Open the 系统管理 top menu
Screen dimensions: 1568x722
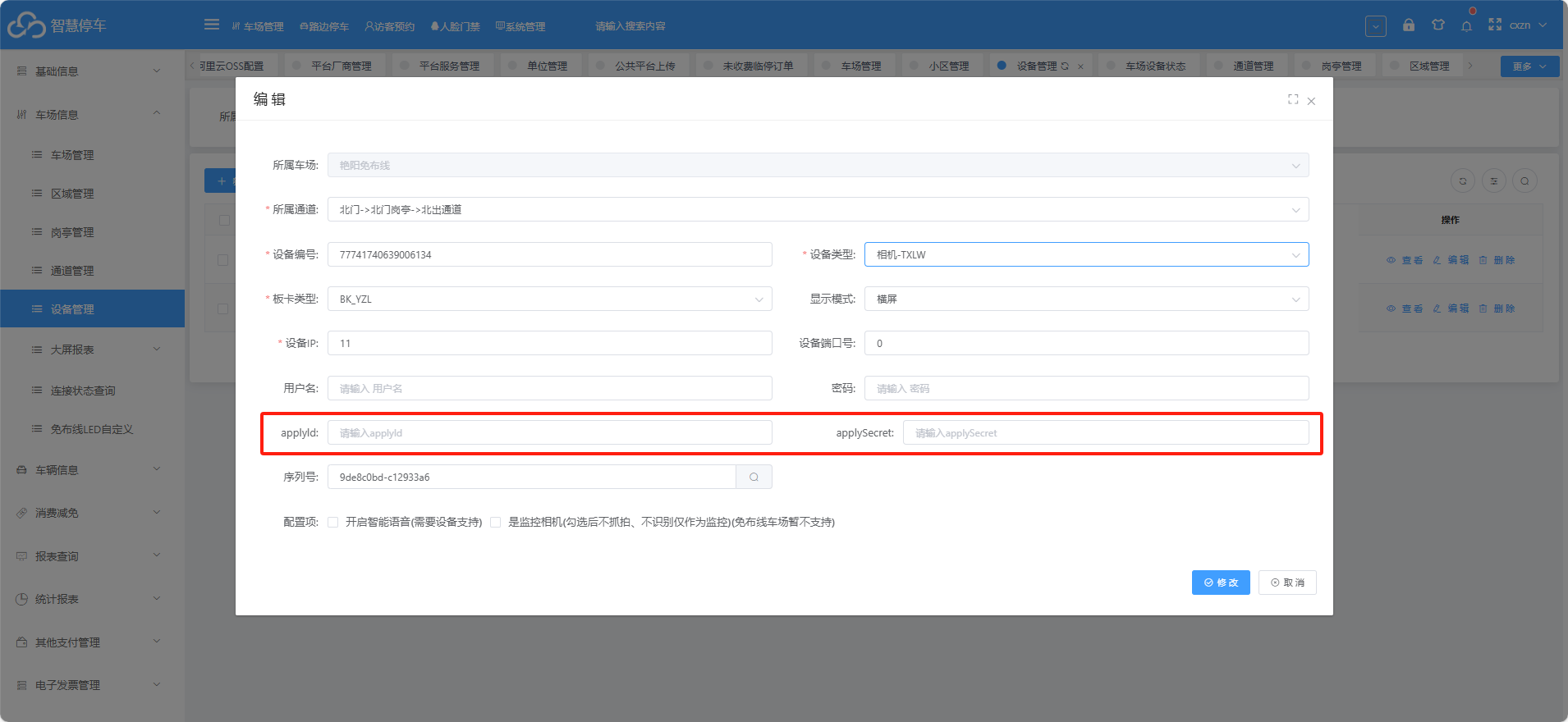(x=520, y=26)
